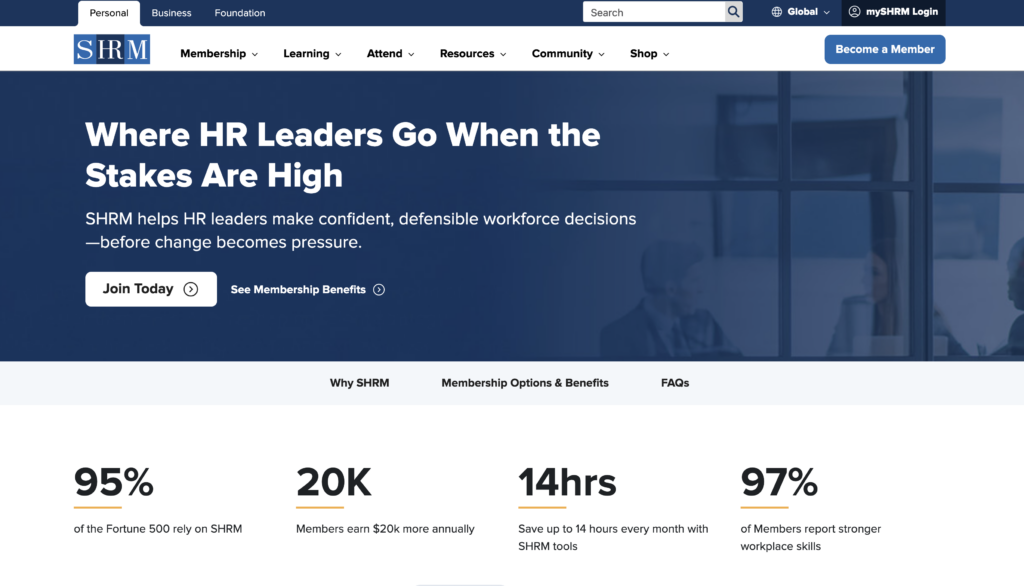This screenshot has height=586, width=1024.
Task: Click text 'Save up to 14 hours every month'
Action: pyautogui.click(x=613, y=537)
